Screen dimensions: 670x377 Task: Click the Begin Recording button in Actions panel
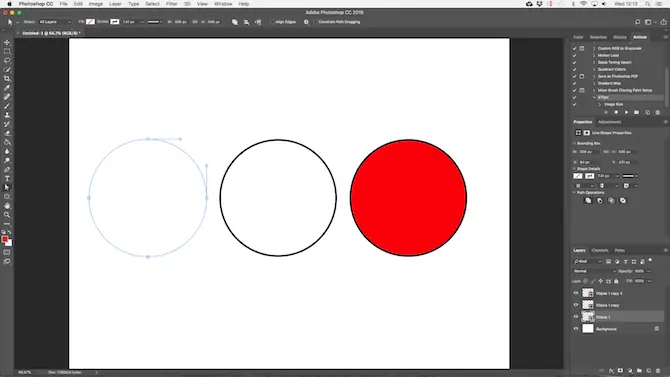pyautogui.click(x=616, y=112)
